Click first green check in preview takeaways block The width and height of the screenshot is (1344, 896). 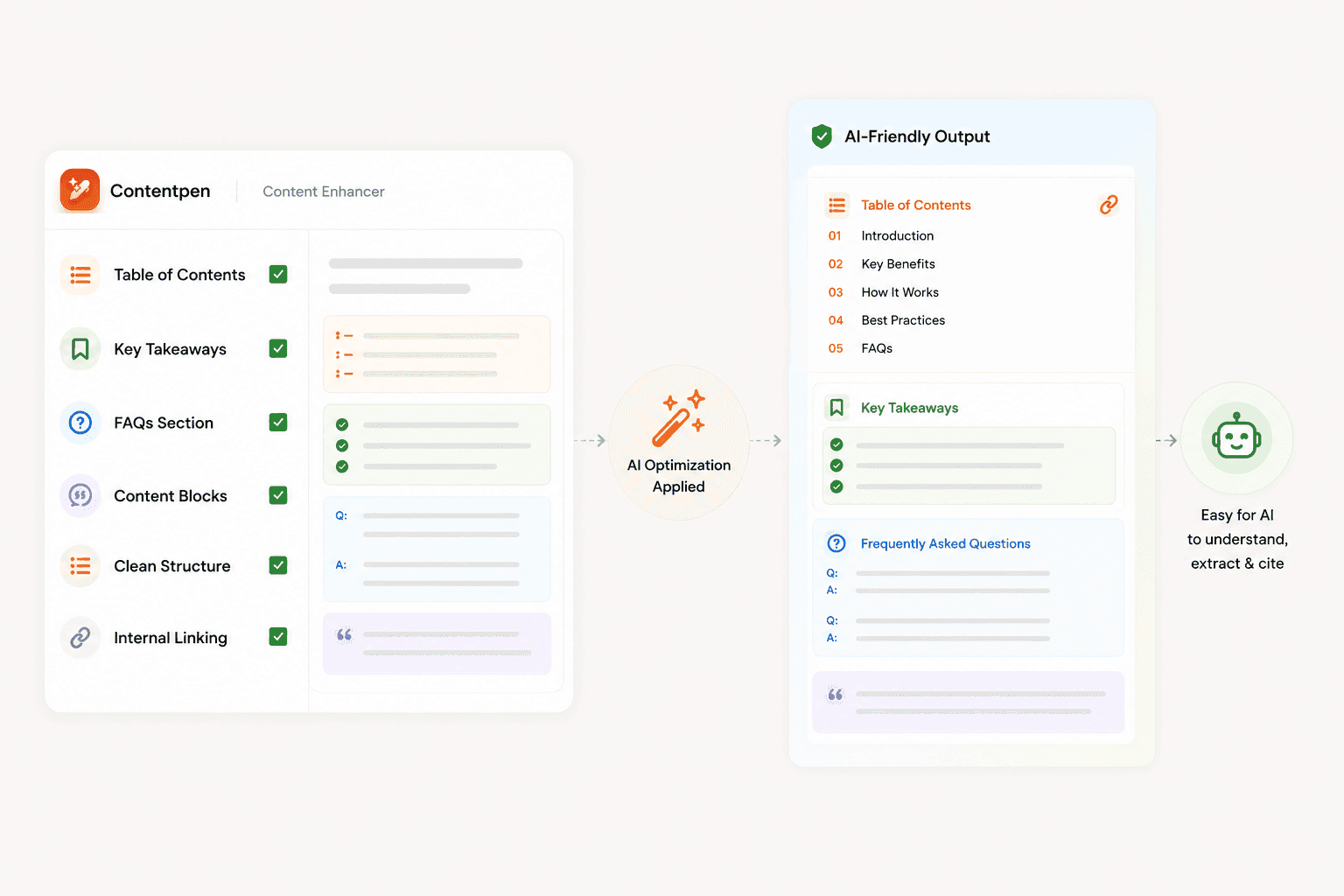342,424
